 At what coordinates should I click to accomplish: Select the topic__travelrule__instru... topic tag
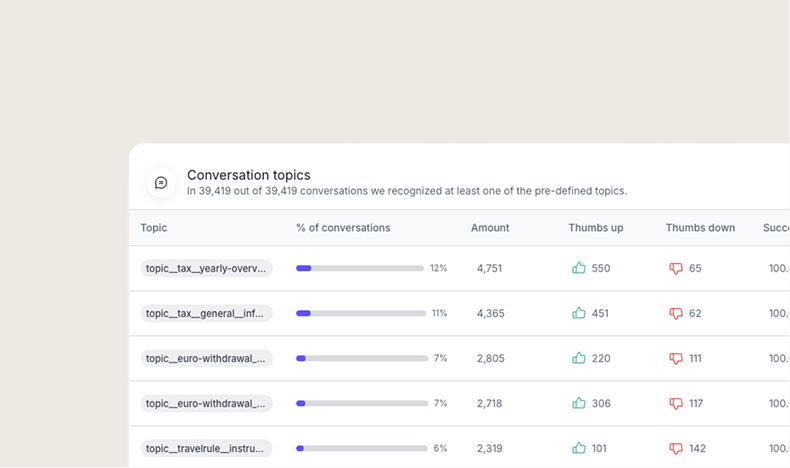[x=206, y=448]
